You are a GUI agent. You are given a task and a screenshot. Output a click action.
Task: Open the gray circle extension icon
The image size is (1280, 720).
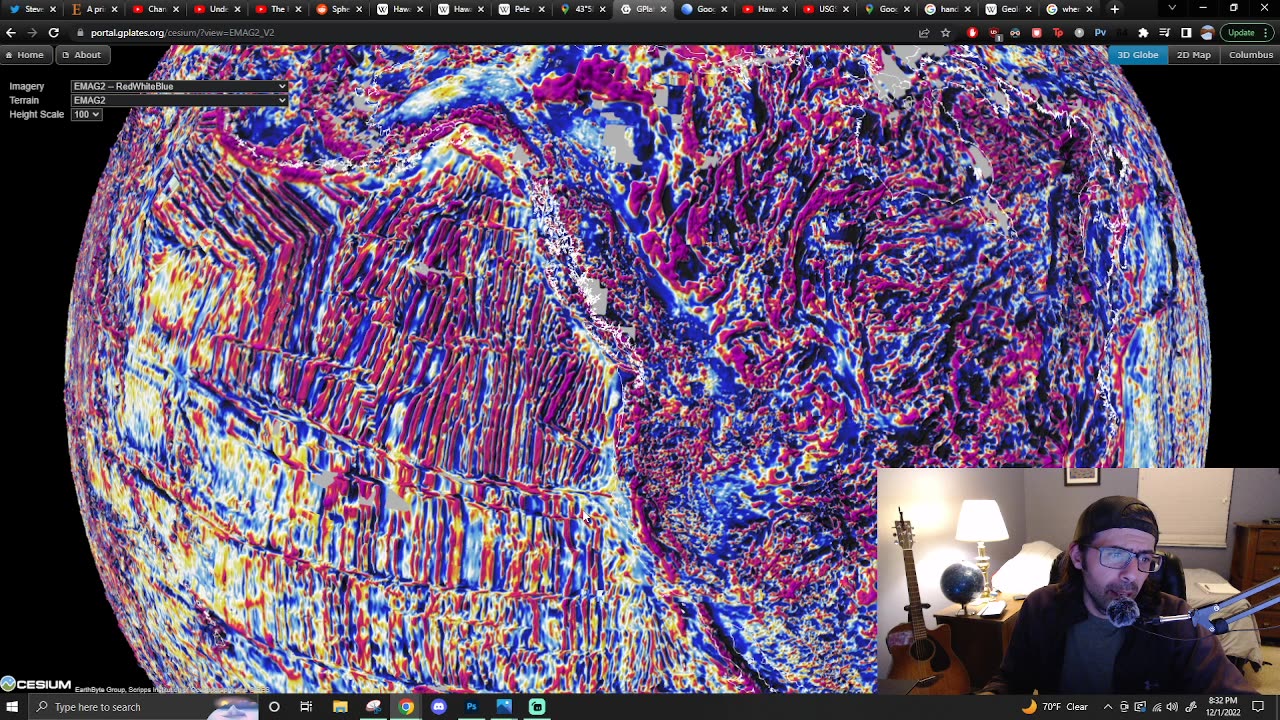tap(1079, 32)
